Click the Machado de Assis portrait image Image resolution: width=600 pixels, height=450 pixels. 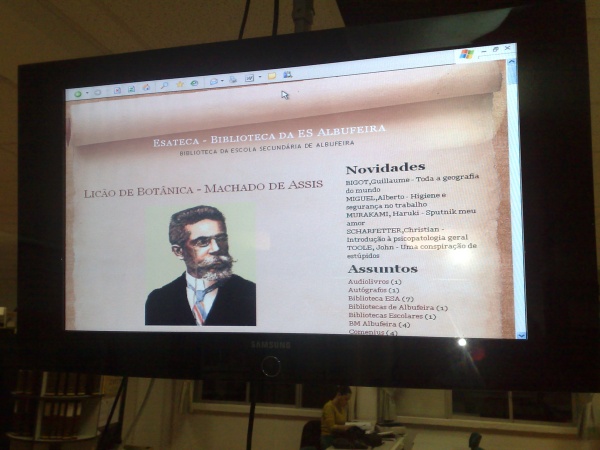pos(200,264)
